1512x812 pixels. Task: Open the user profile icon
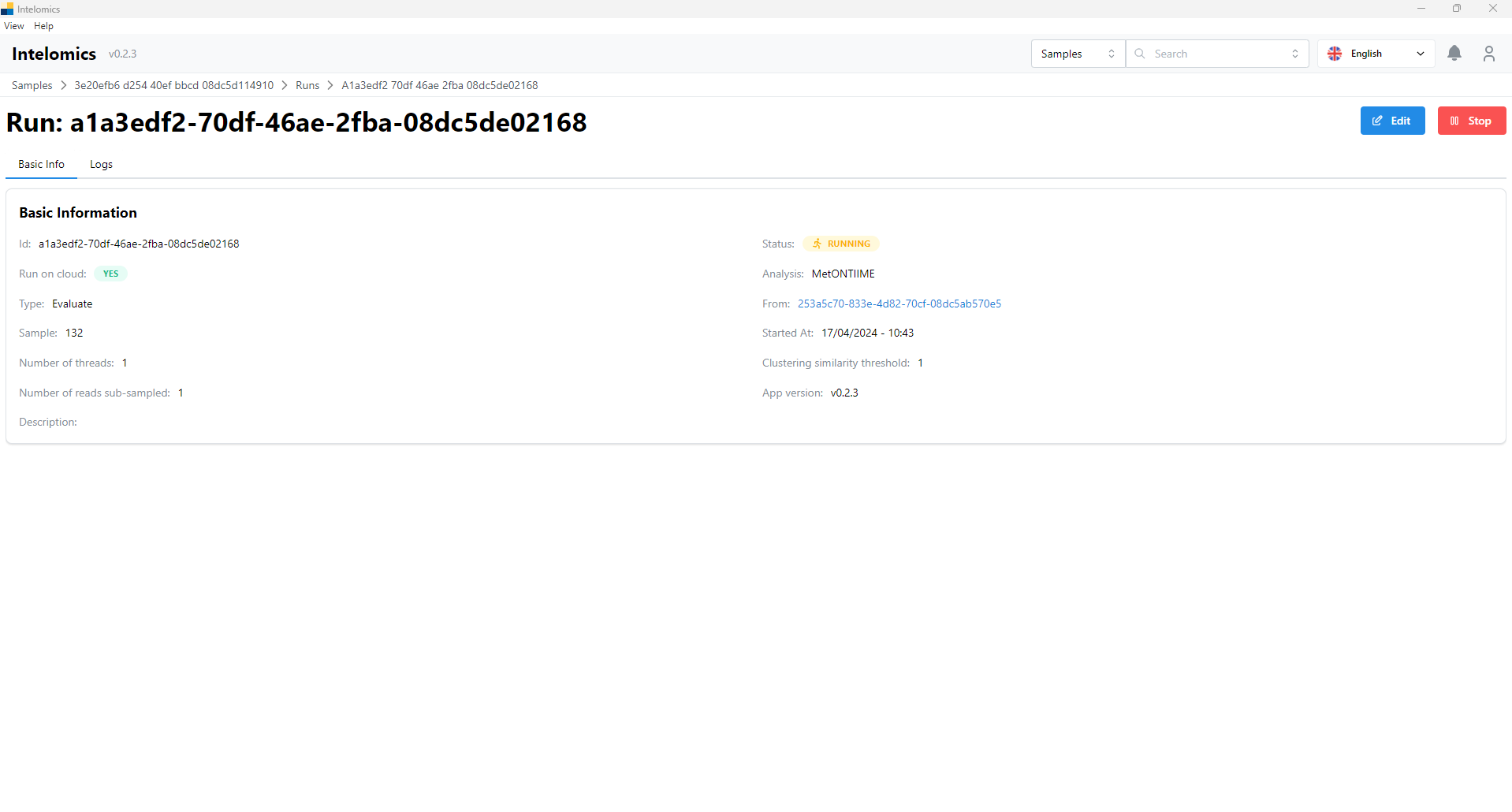click(x=1488, y=54)
